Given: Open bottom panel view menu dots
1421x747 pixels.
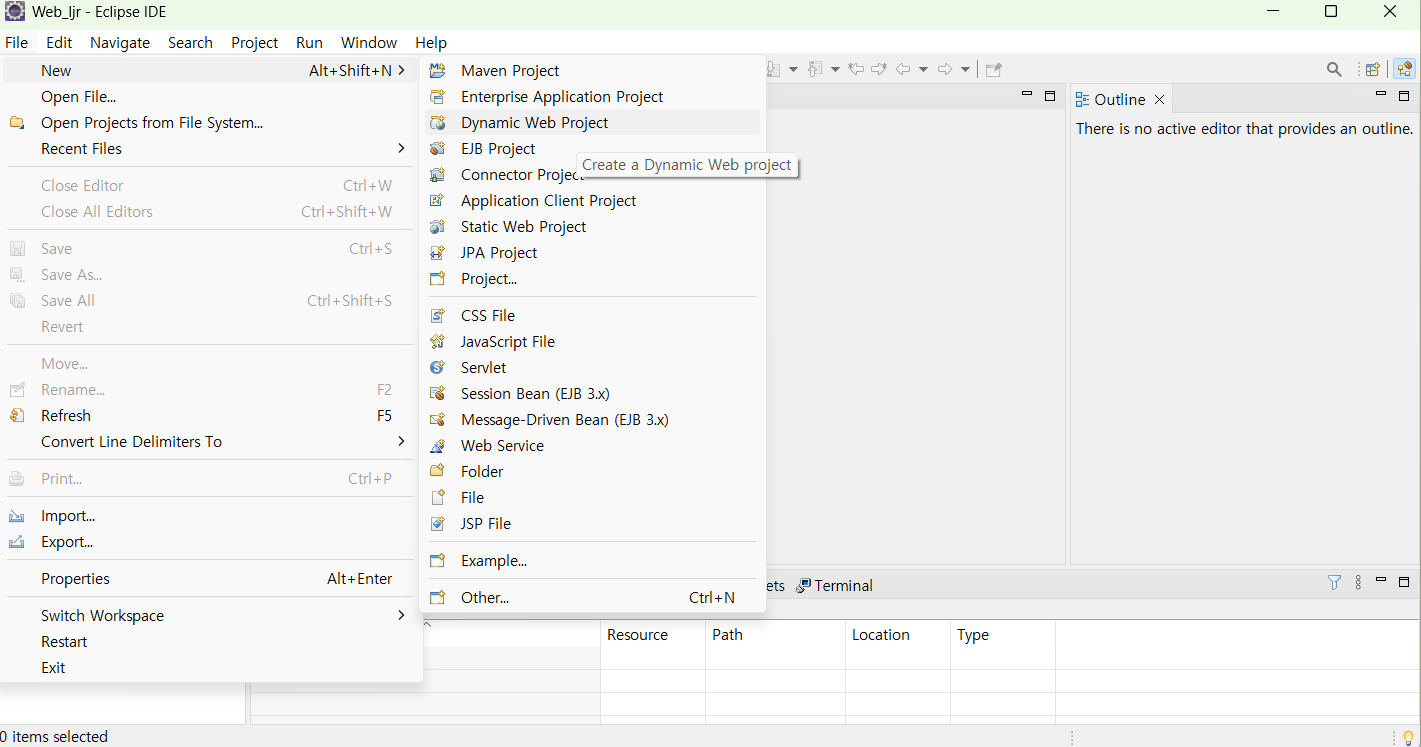Looking at the screenshot, I should [x=1358, y=582].
